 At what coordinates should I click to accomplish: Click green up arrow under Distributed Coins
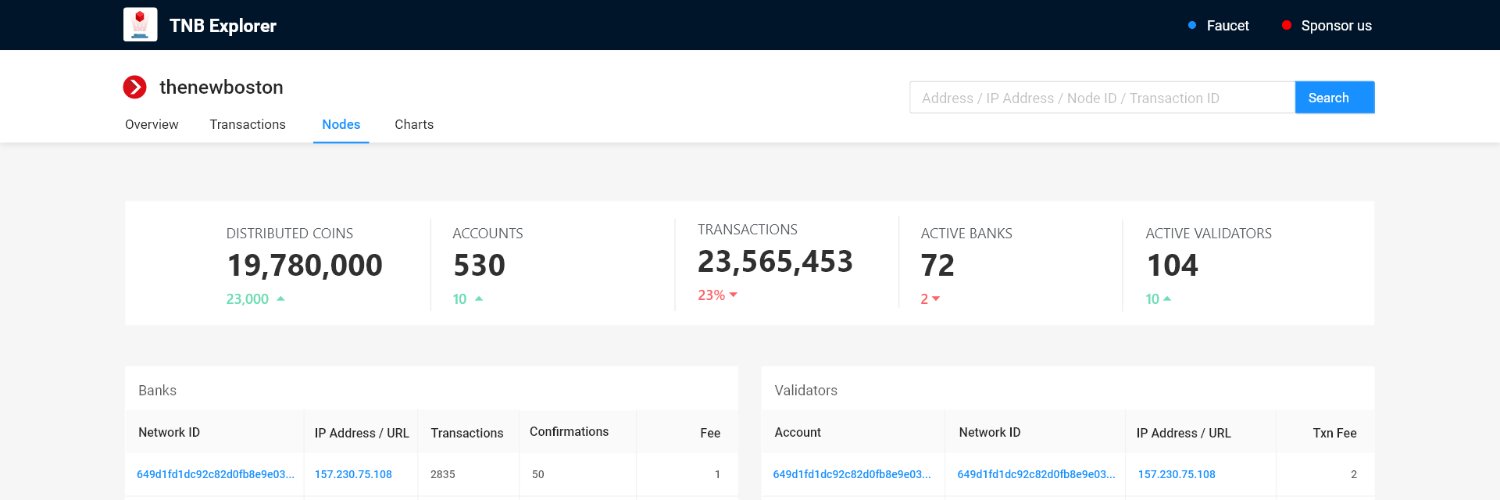click(280, 298)
